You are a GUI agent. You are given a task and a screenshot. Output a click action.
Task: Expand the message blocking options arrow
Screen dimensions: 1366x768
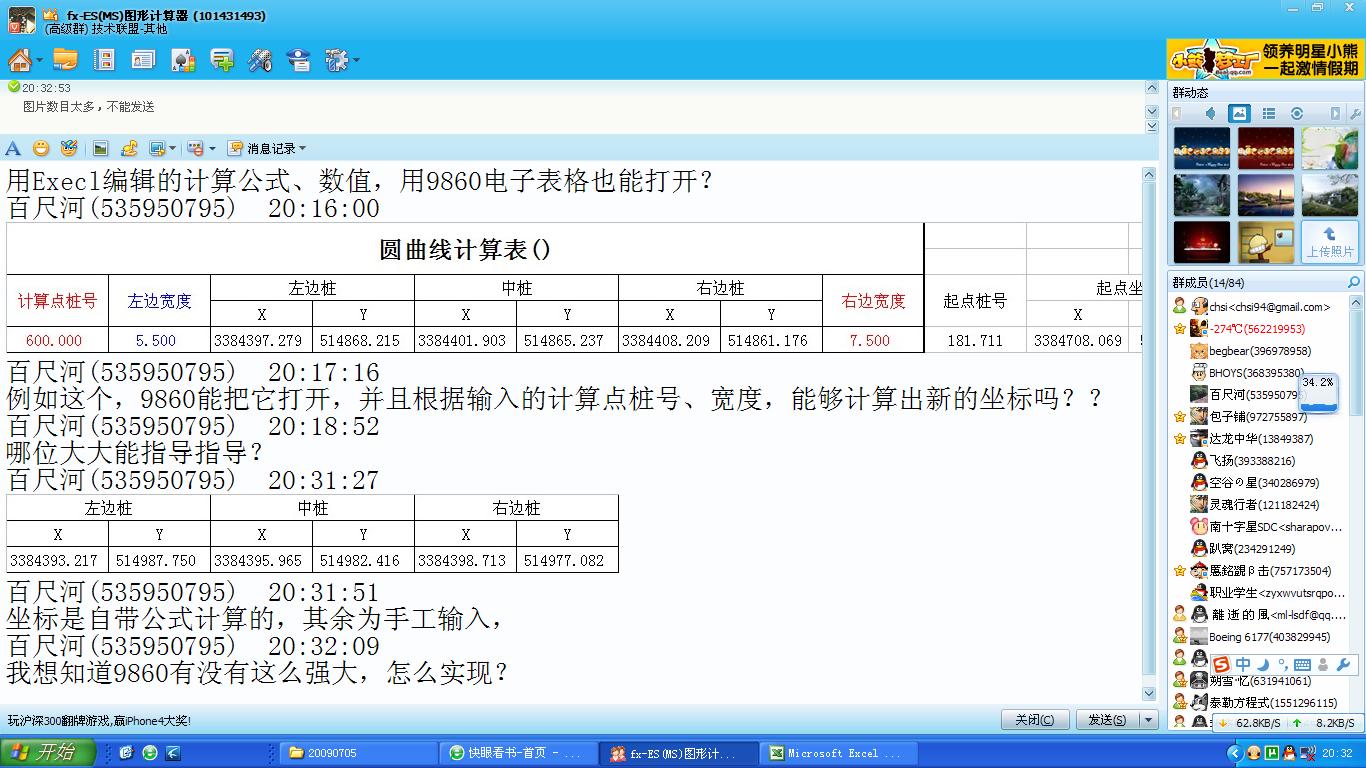pyautogui.click(x=211, y=149)
